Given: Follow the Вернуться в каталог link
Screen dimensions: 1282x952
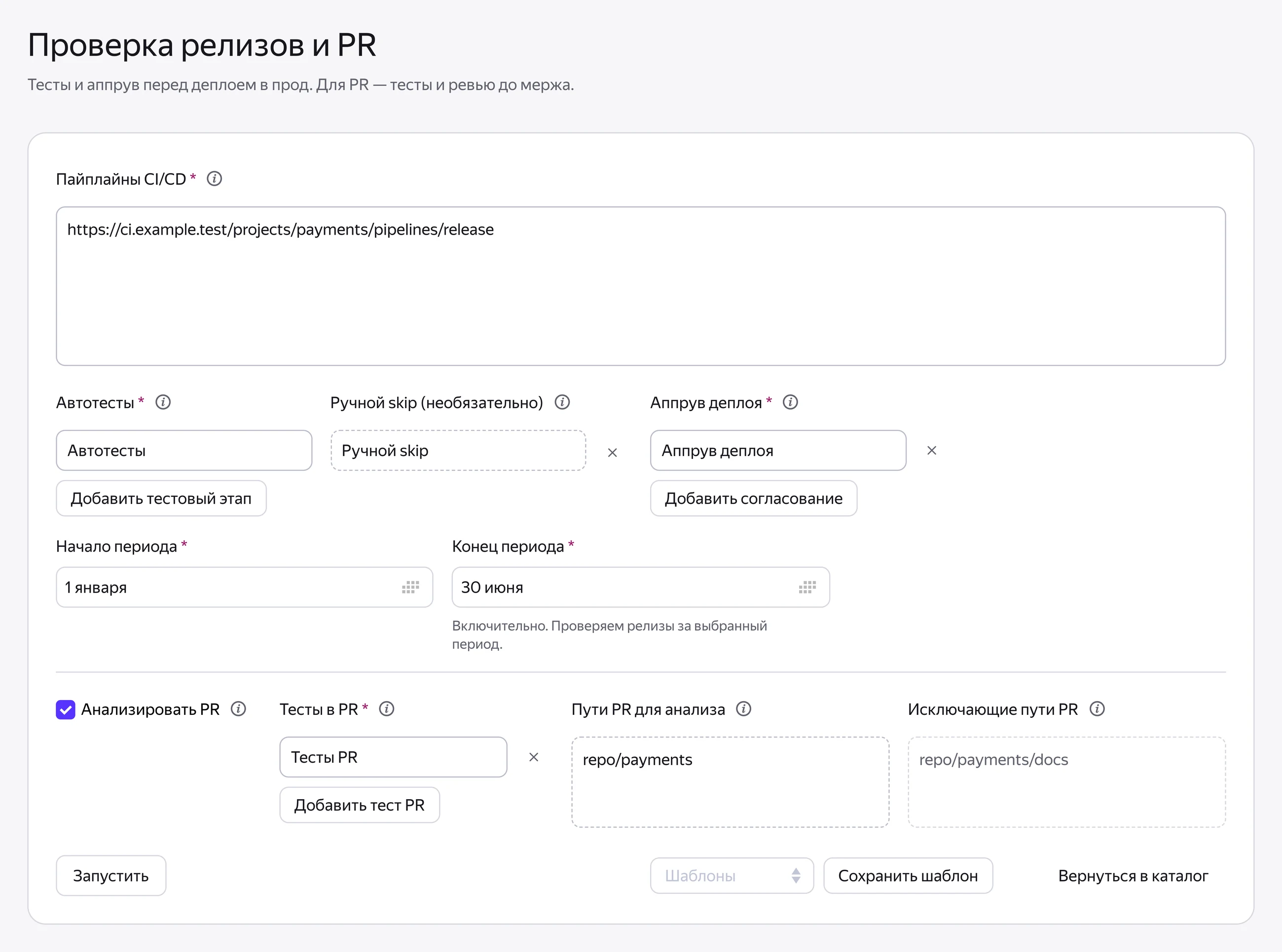Looking at the screenshot, I should tap(1133, 876).
